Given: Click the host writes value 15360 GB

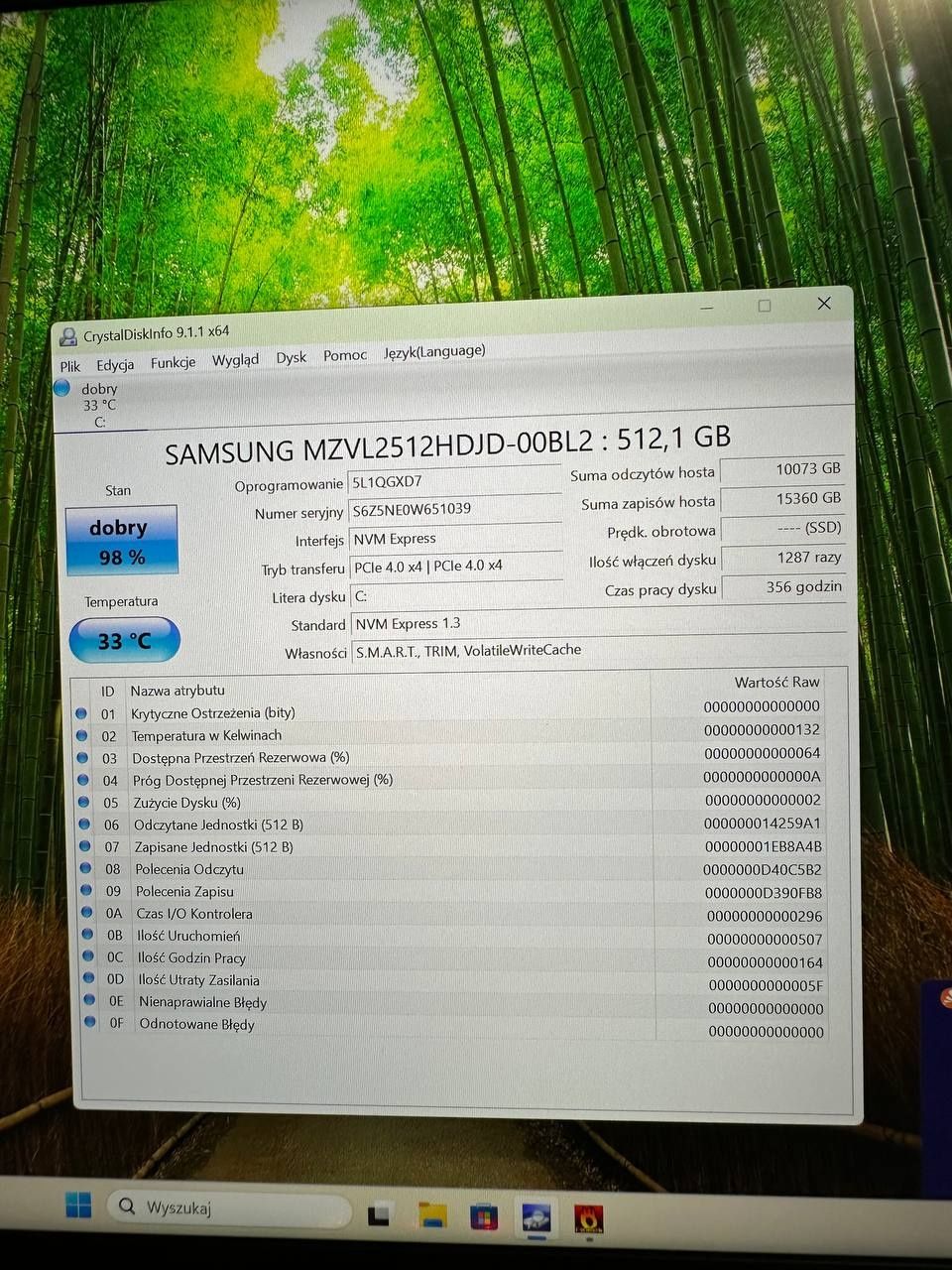Looking at the screenshot, I should click(782, 499).
